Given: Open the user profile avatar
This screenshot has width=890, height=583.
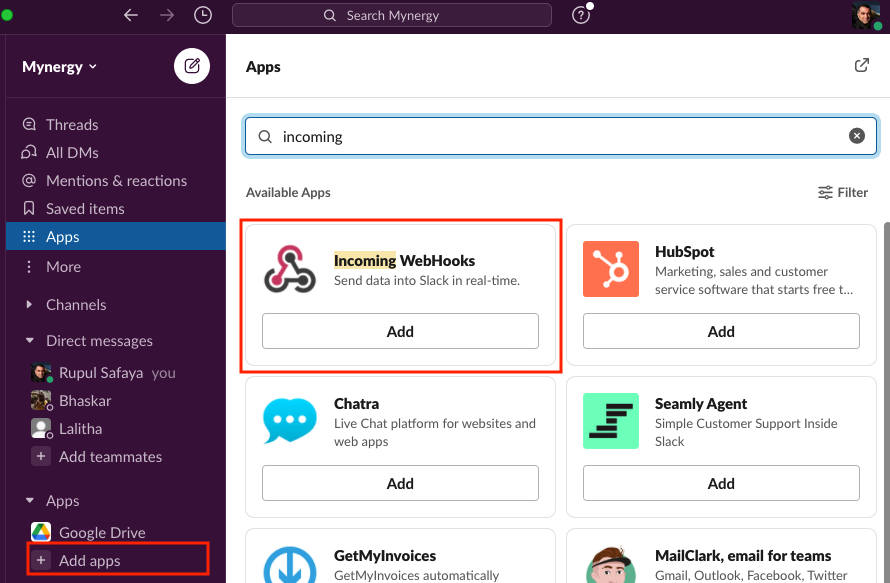Looking at the screenshot, I should click(866, 15).
